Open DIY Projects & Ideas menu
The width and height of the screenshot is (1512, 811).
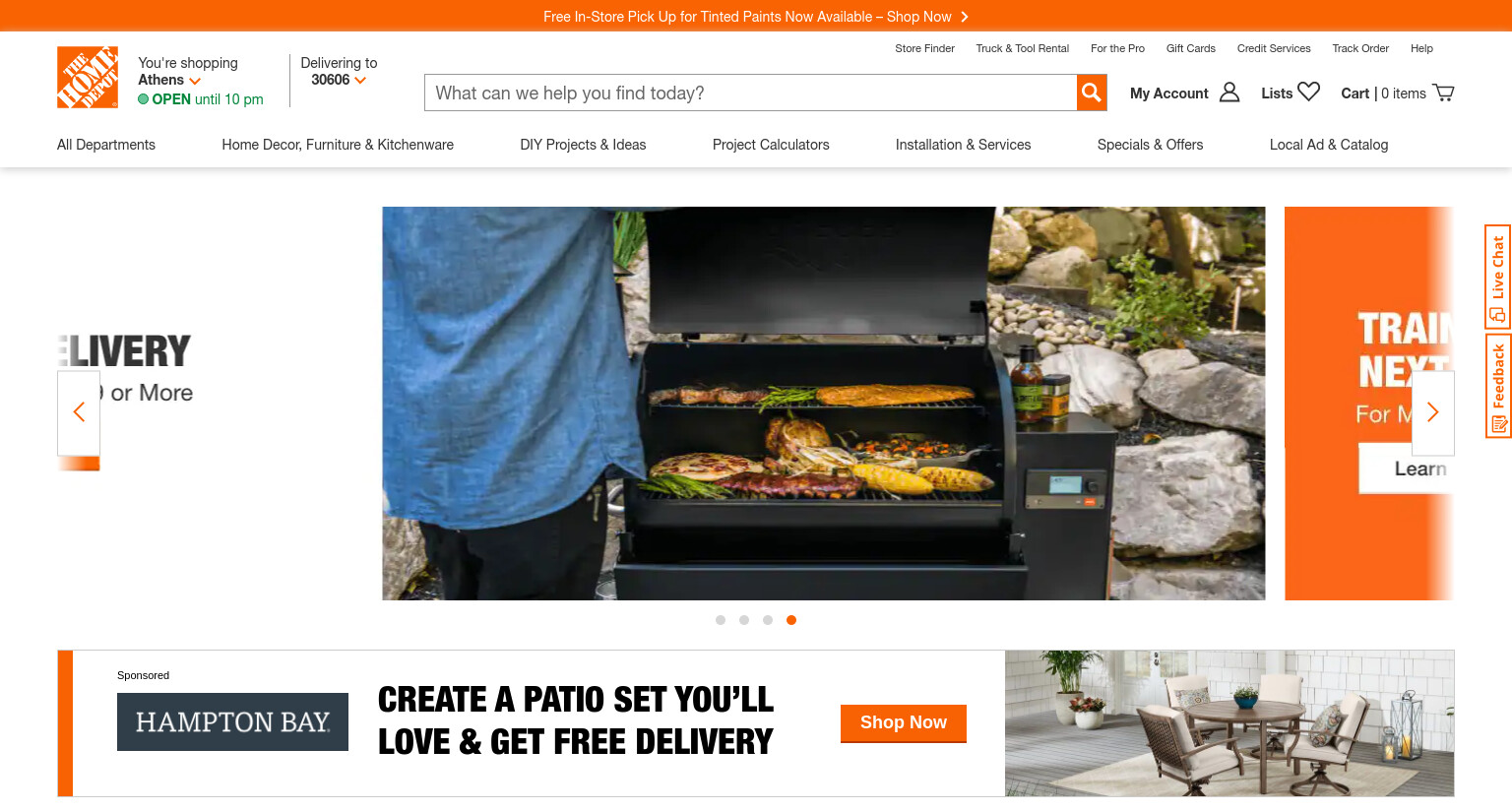583,145
